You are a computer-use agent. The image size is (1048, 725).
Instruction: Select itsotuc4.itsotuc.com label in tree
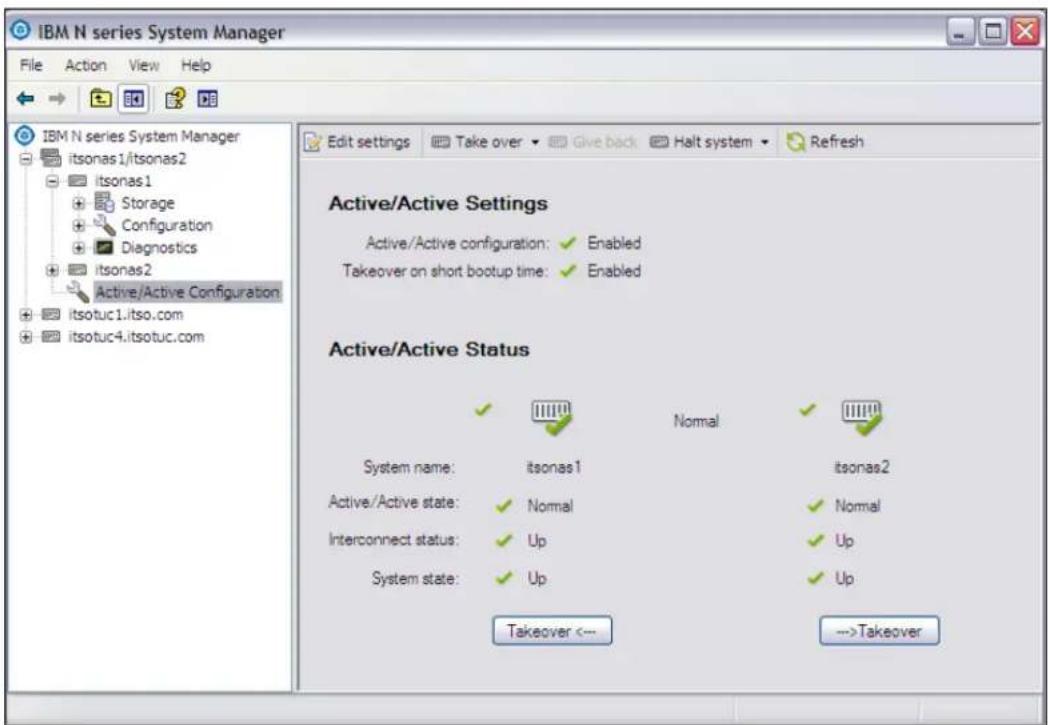tap(136, 337)
